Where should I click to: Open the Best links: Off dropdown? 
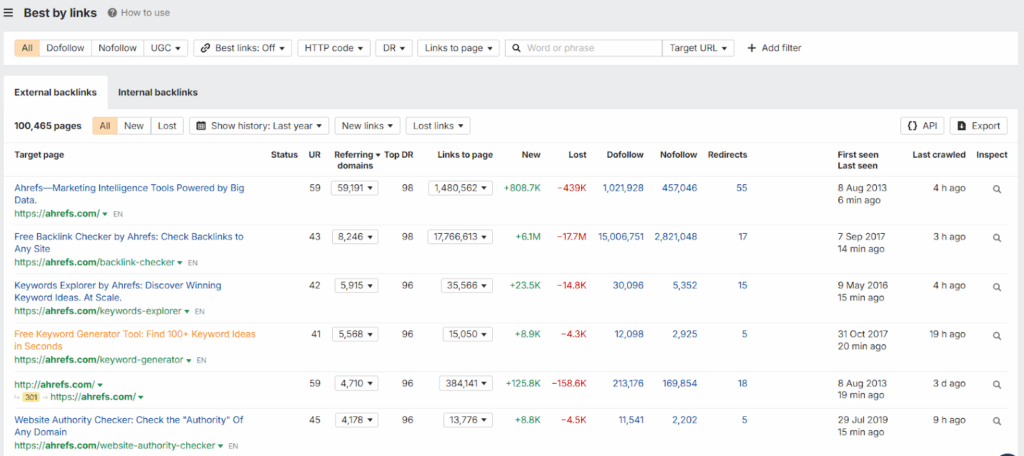click(x=243, y=48)
